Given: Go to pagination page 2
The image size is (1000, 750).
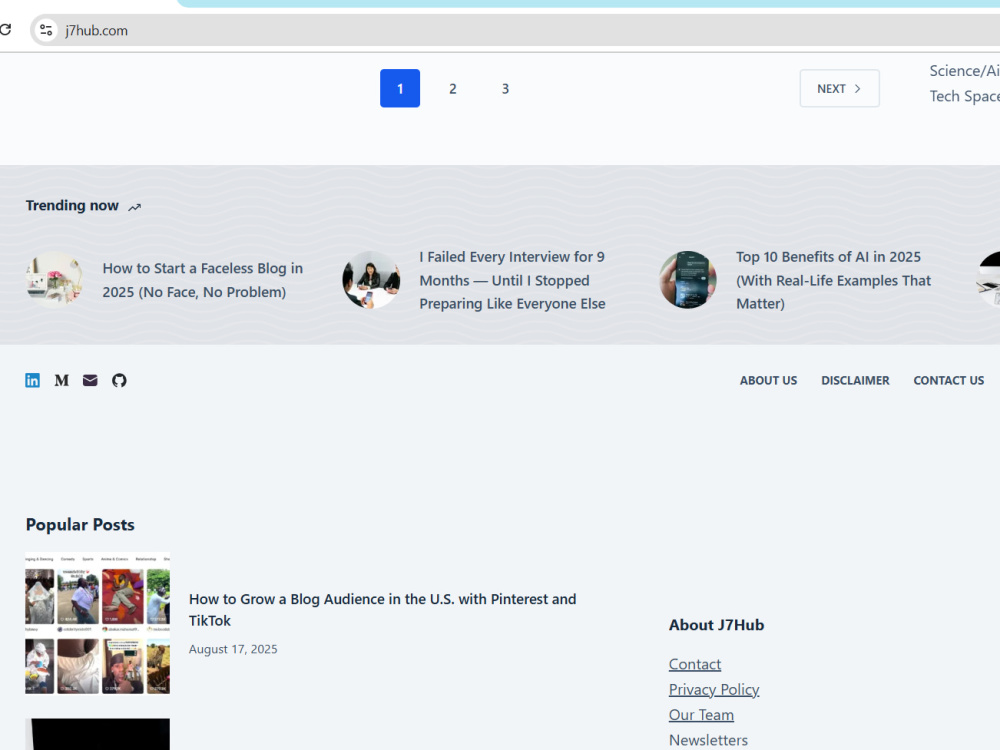Looking at the screenshot, I should (x=453, y=89).
